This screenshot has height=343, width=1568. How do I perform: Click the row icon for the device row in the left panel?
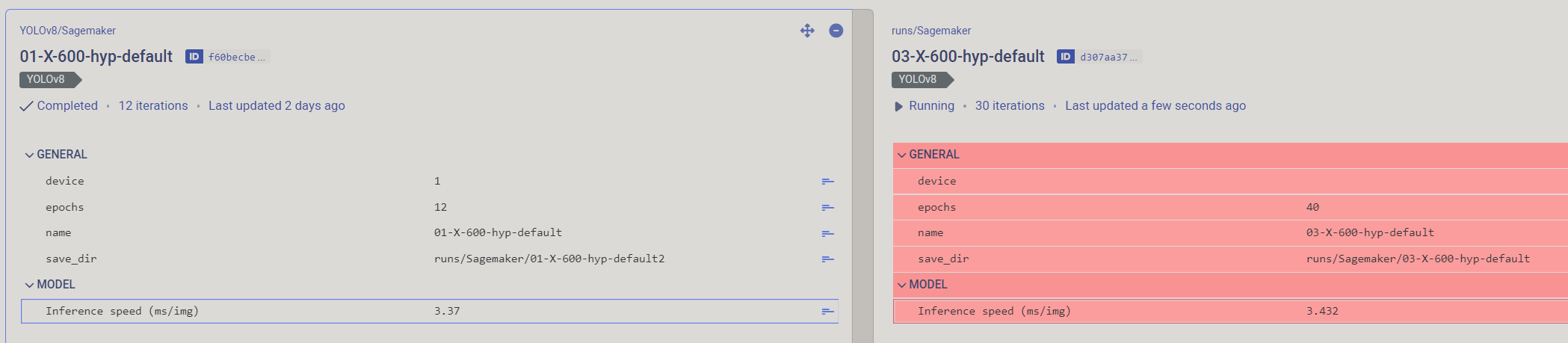827,182
